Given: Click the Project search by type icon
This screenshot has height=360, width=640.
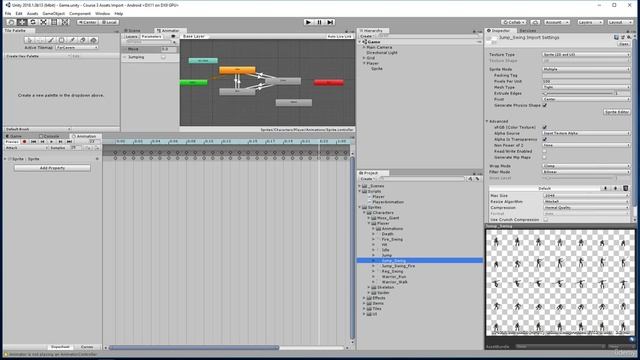Looking at the screenshot, I should point(470,179).
